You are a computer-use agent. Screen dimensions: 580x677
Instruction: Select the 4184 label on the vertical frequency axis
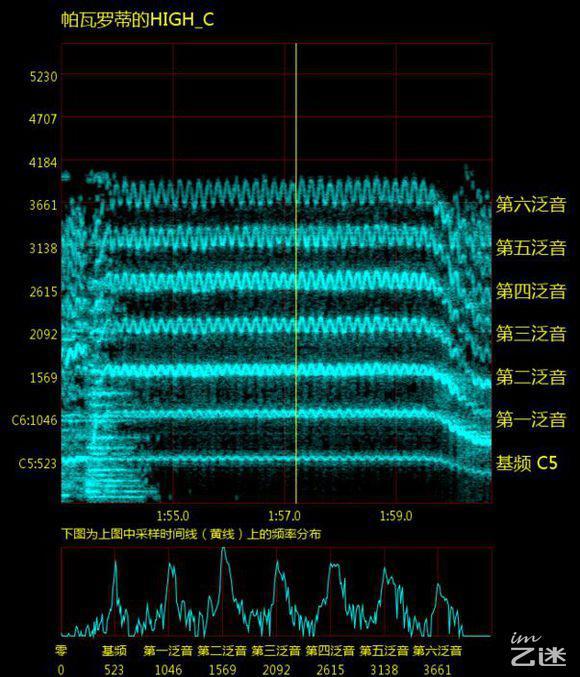click(43, 163)
